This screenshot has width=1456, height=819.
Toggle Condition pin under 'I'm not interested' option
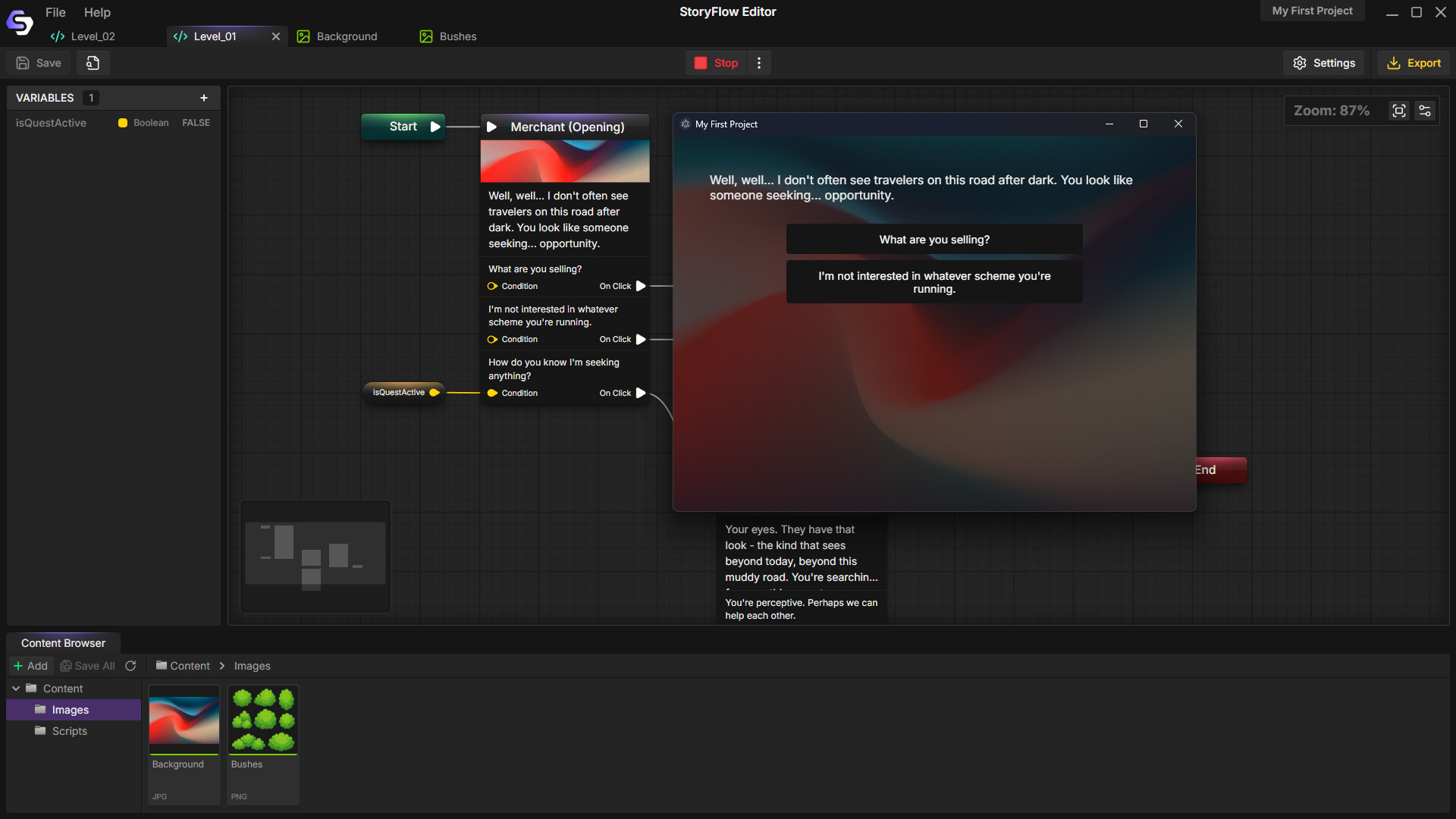point(493,339)
